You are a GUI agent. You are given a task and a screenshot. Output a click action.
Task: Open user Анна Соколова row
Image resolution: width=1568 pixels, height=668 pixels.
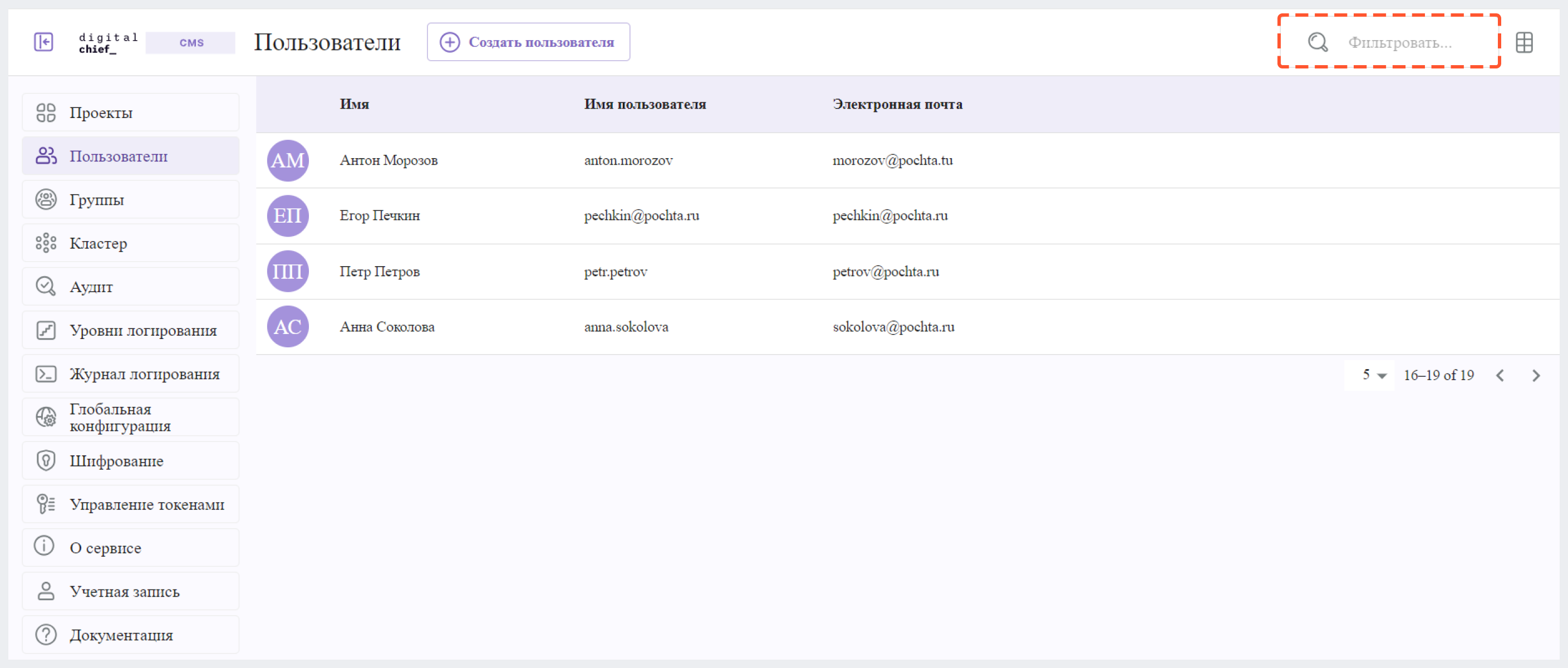pyautogui.click(x=907, y=326)
